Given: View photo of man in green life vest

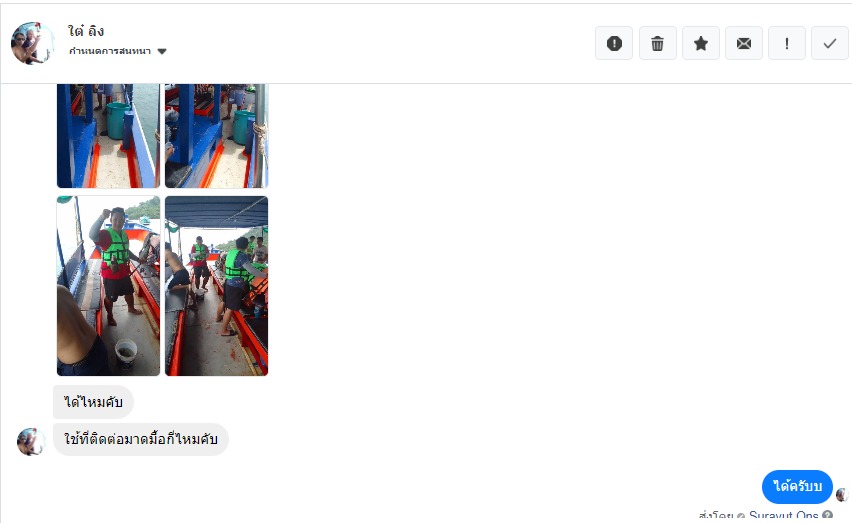Looking at the screenshot, I should [x=108, y=286].
